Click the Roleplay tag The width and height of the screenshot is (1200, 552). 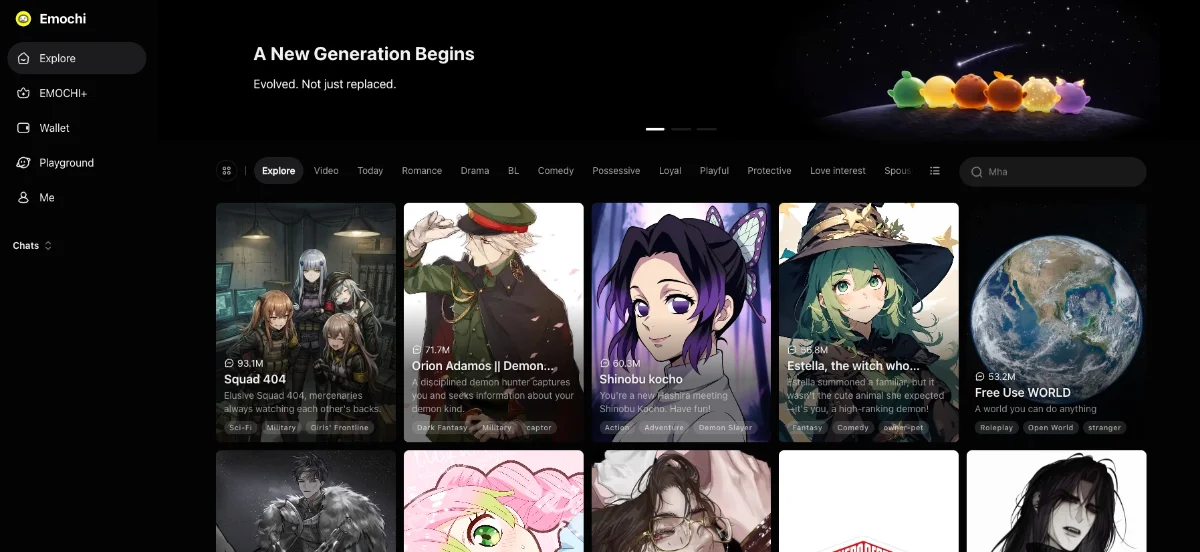[996, 427]
